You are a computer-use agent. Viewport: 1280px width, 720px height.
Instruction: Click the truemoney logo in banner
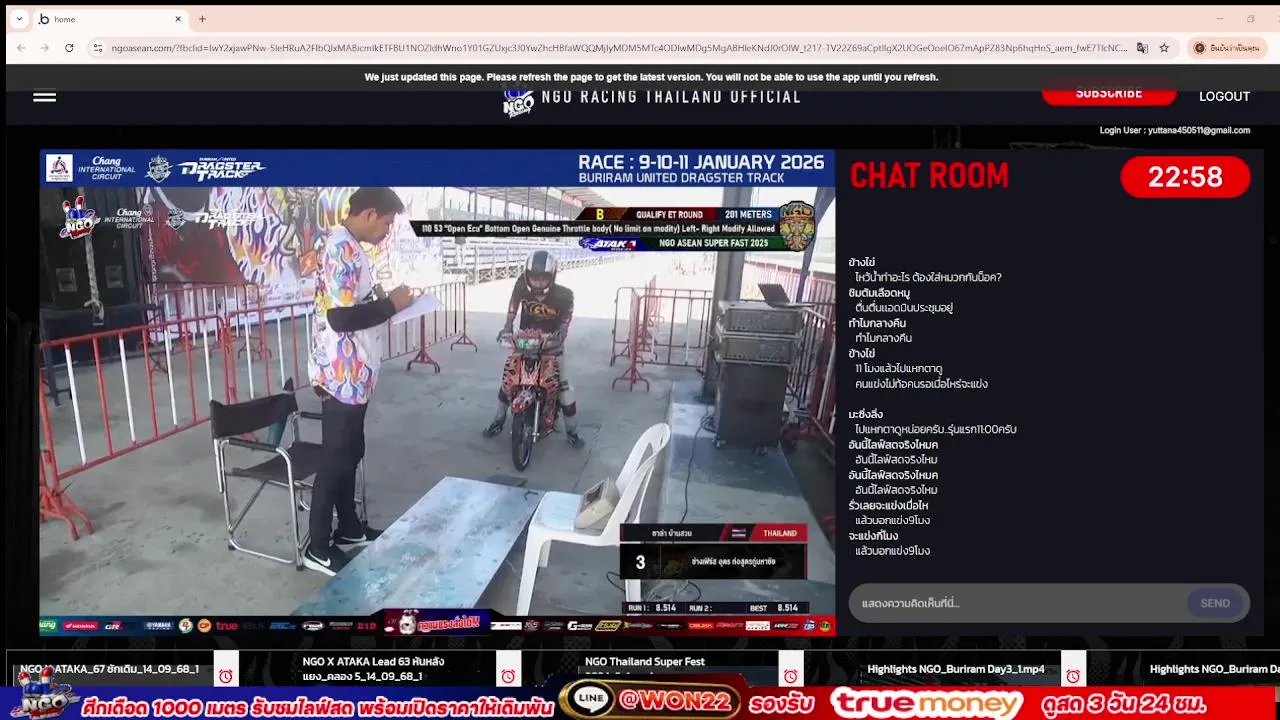[926, 702]
